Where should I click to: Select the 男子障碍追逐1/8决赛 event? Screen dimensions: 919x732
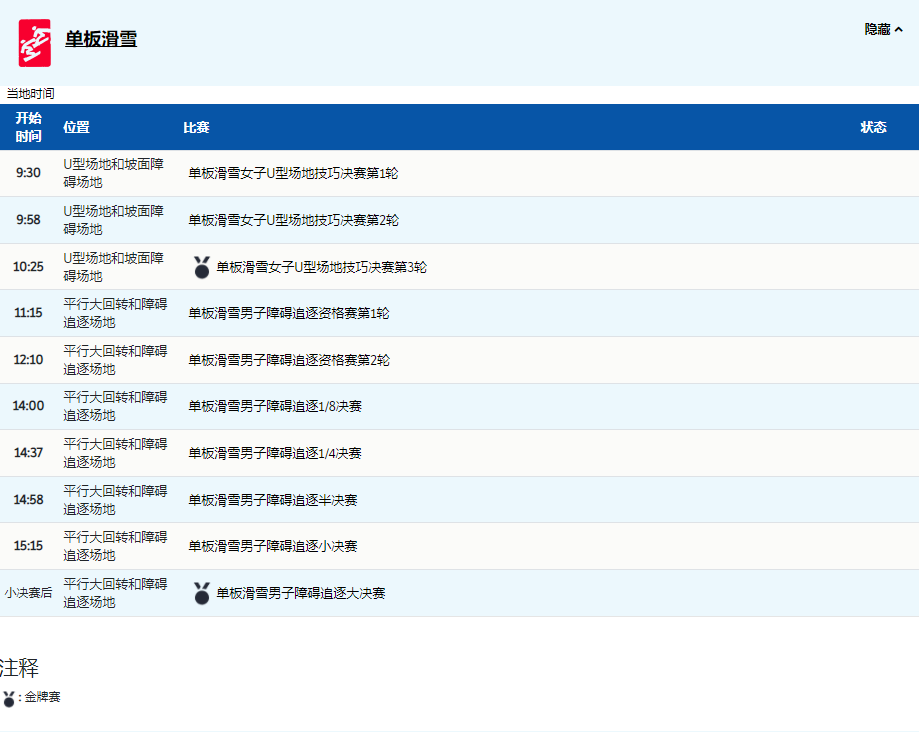[x=275, y=406]
